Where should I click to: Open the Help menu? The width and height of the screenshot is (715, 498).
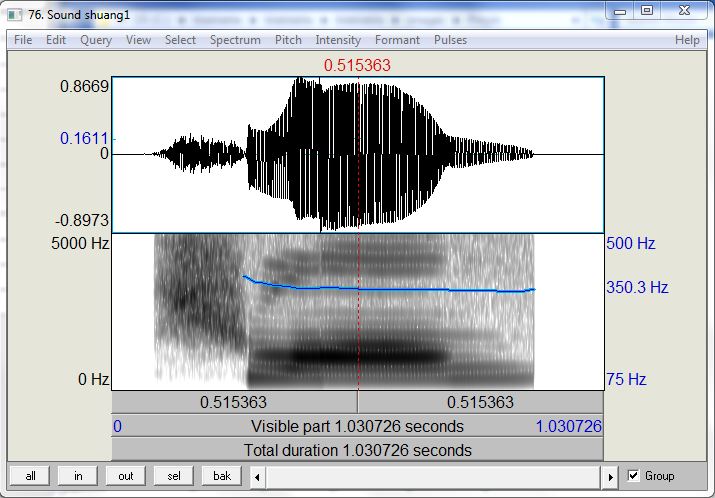687,40
